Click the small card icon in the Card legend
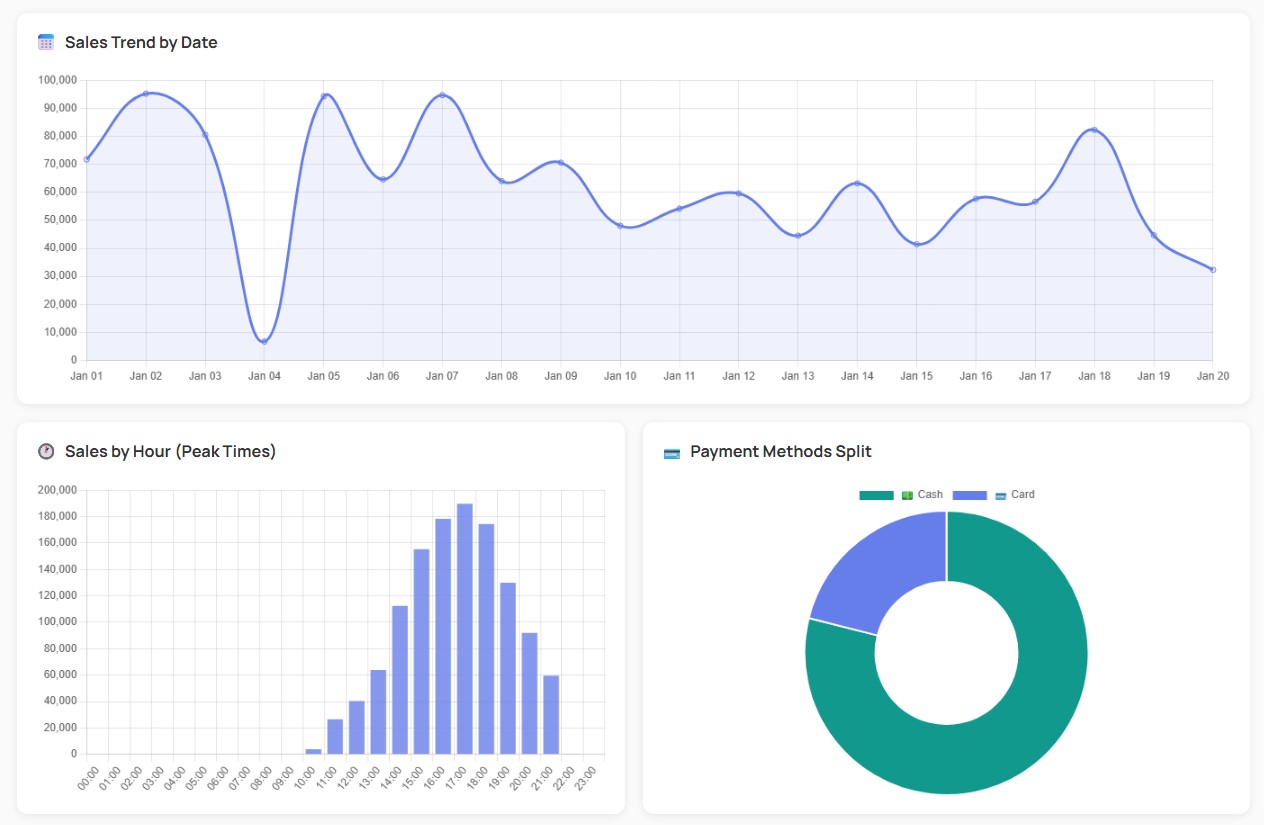Image resolution: width=1264 pixels, height=825 pixels. (x=1000, y=494)
